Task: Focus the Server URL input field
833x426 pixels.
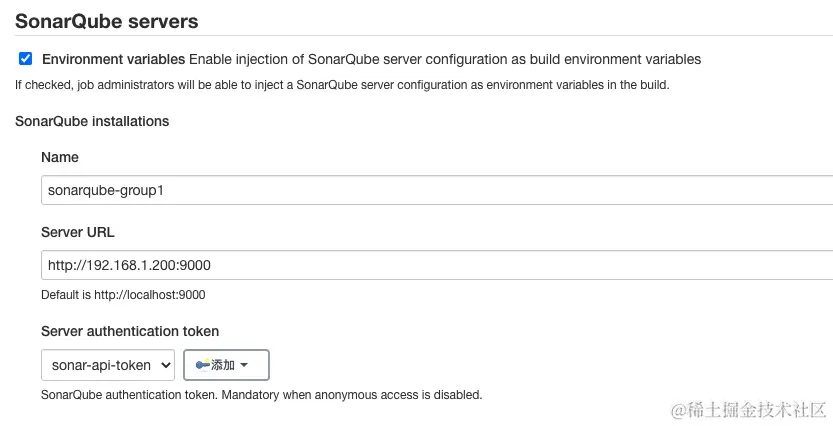Action: [x=437, y=265]
